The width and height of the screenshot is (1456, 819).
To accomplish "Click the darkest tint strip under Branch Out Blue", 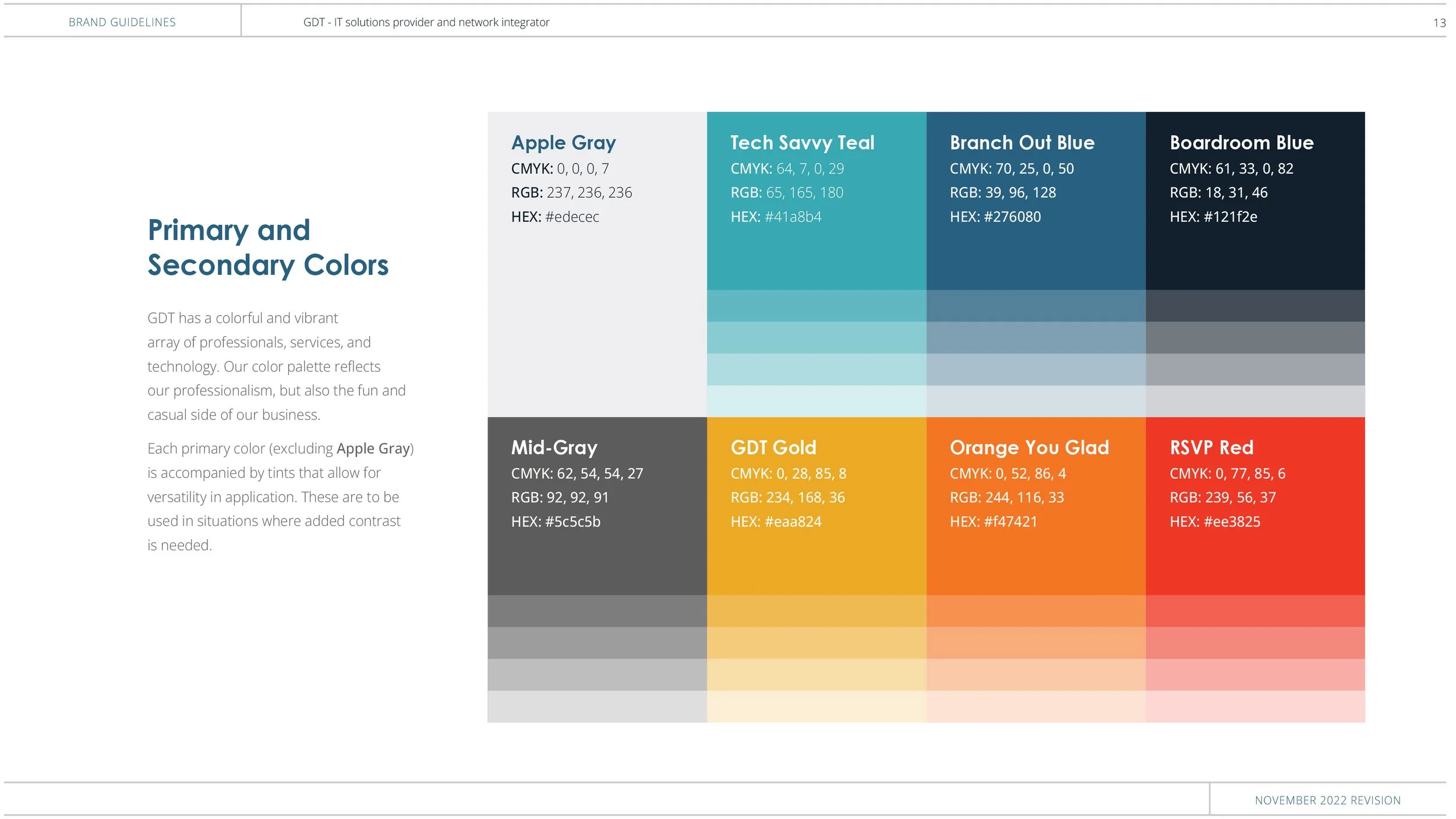I will (1036, 306).
